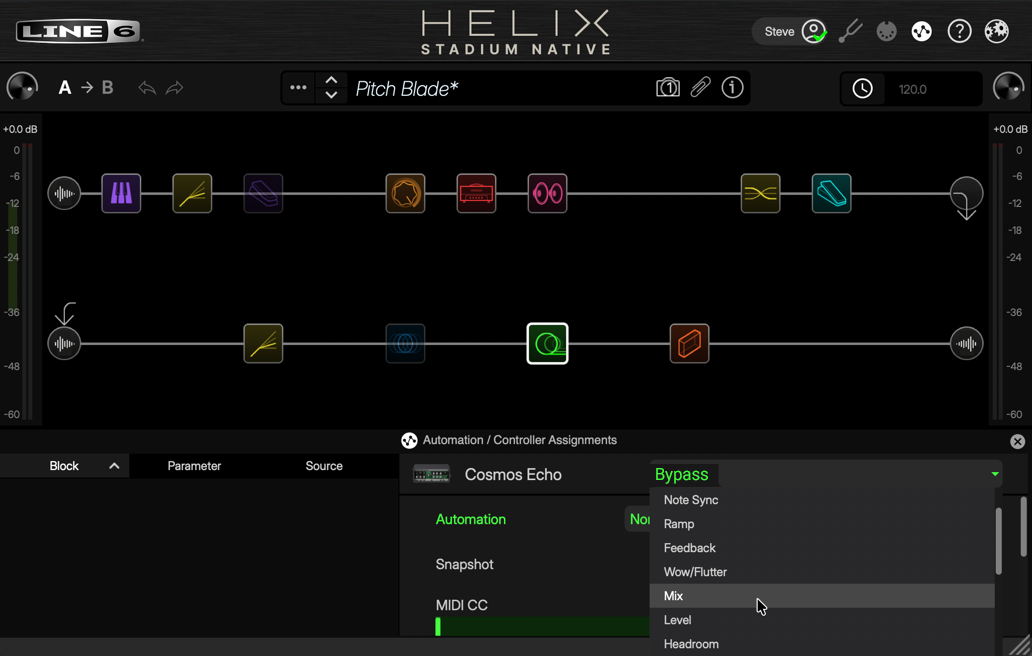Click the A compare state
This screenshot has height=656, width=1032.
pyautogui.click(x=64, y=88)
